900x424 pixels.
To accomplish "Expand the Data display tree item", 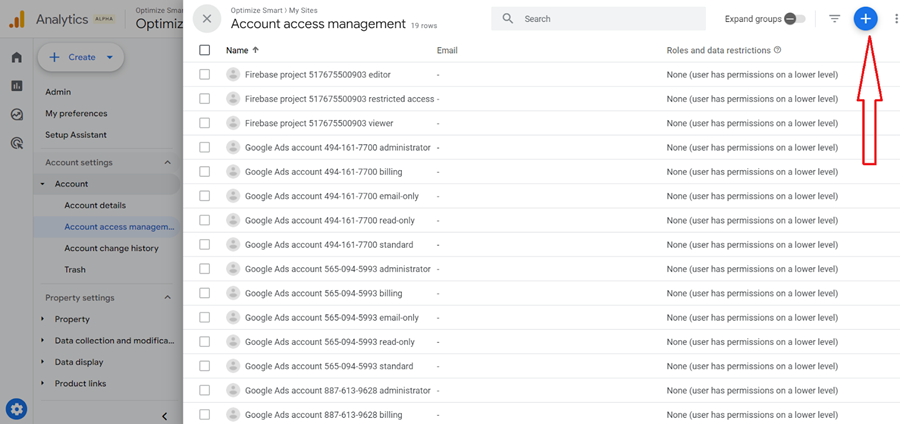I will (x=43, y=362).
